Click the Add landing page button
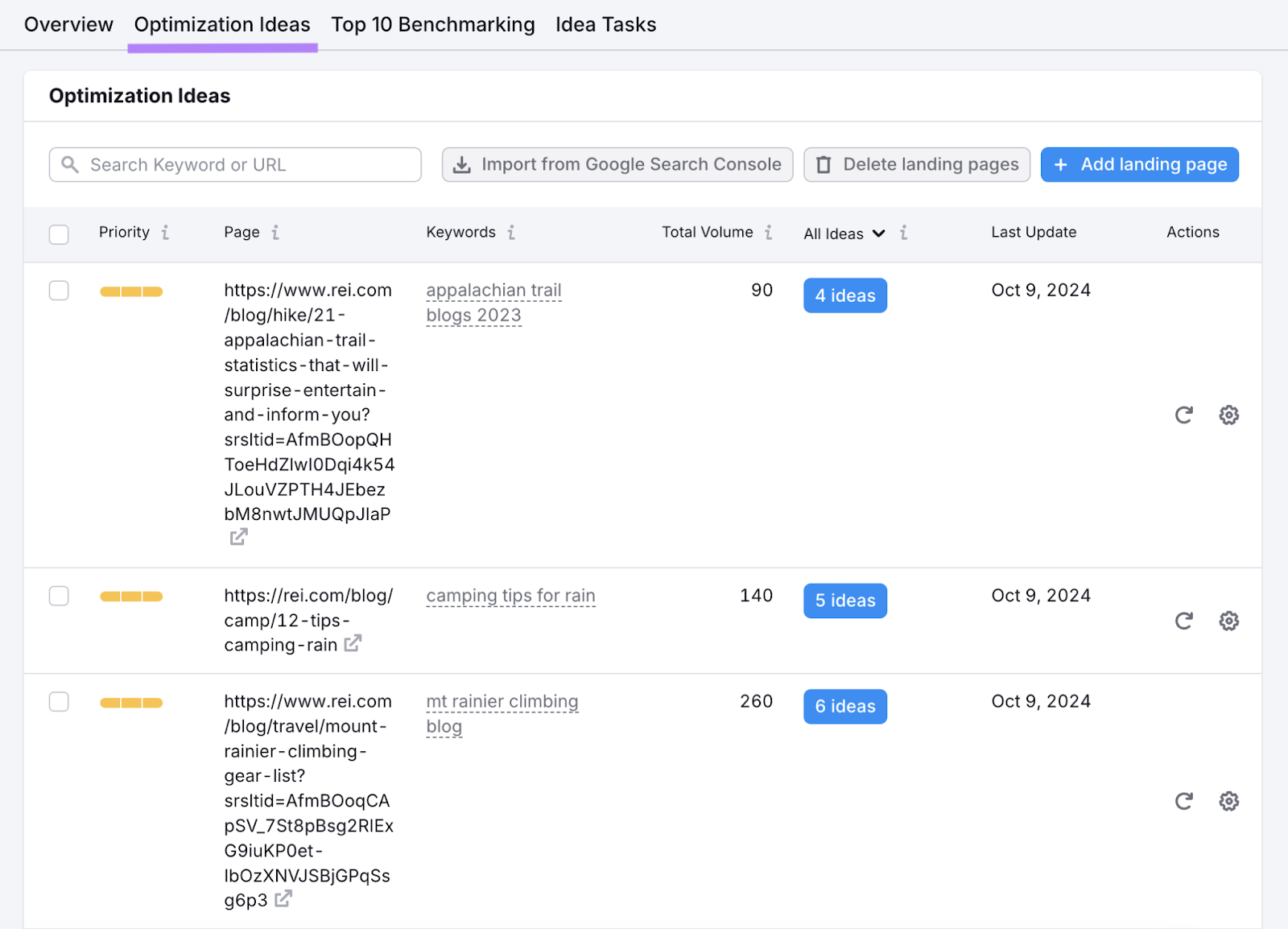Viewport: 1288px width, 929px height. pos(1139,164)
